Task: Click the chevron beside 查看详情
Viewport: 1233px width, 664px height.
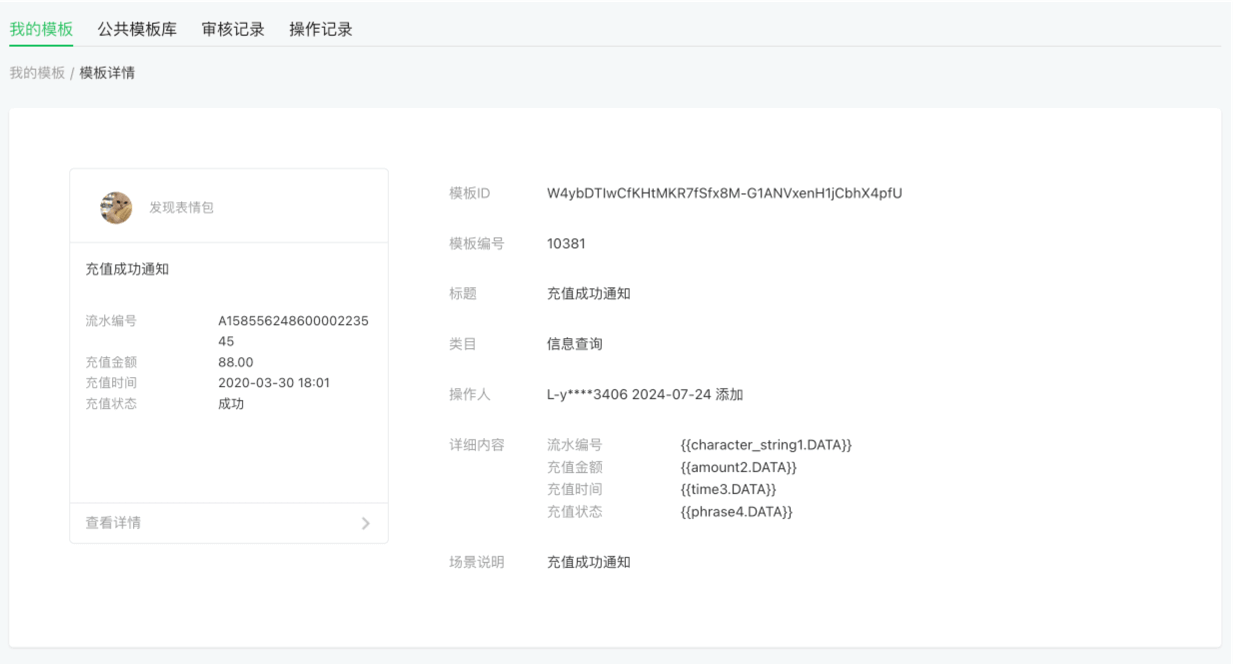Action: (x=367, y=524)
